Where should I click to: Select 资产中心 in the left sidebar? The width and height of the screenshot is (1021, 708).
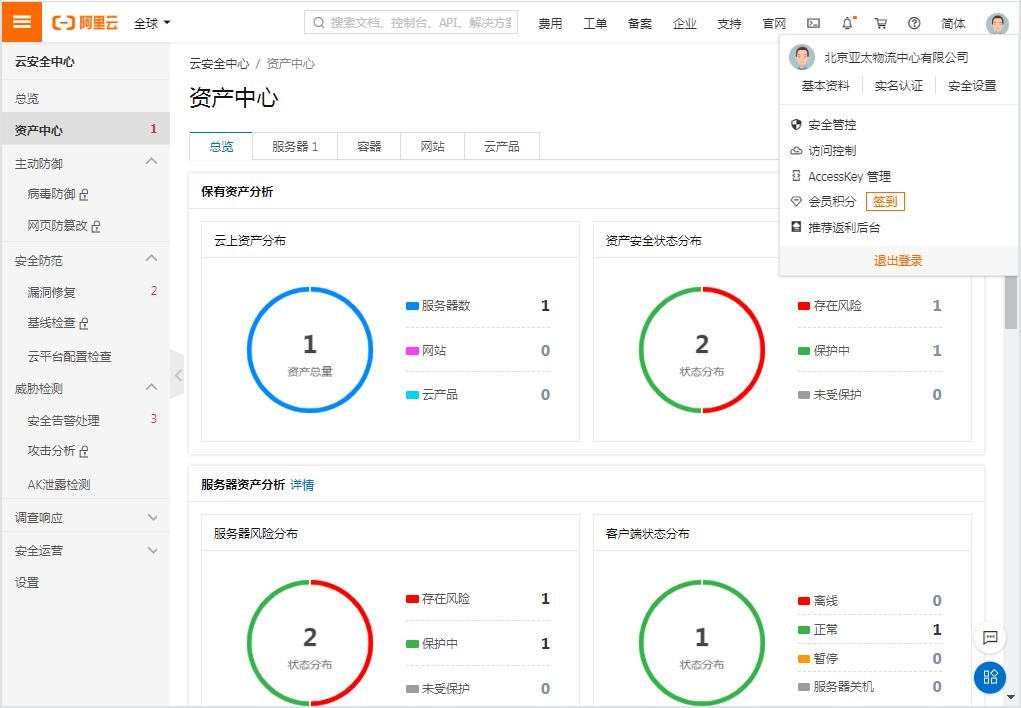pyautogui.click(x=86, y=130)
